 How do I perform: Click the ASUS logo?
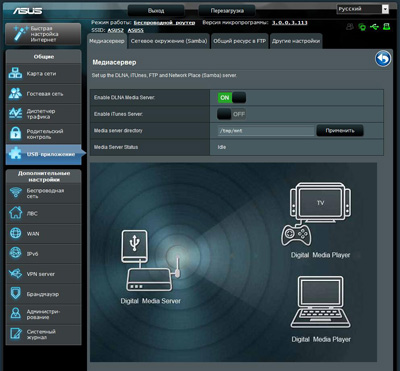(x=28, y=10)
